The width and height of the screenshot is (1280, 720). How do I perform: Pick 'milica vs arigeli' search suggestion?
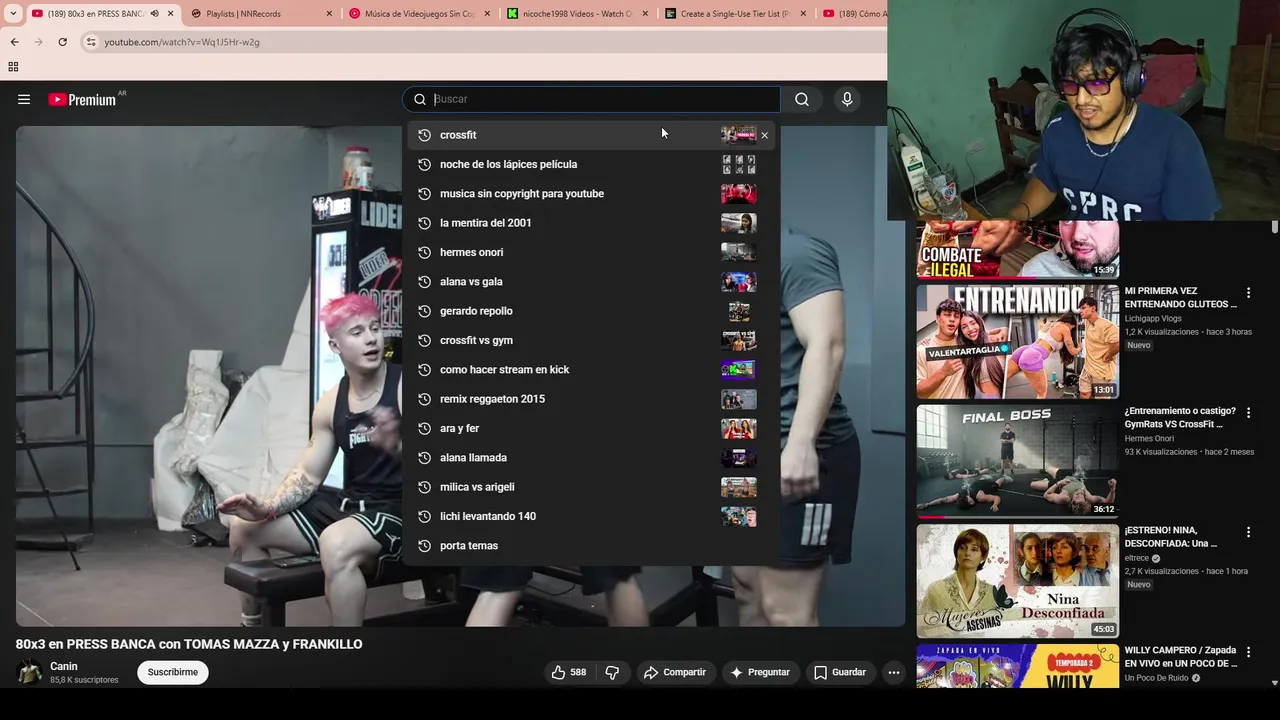point(590,487)
